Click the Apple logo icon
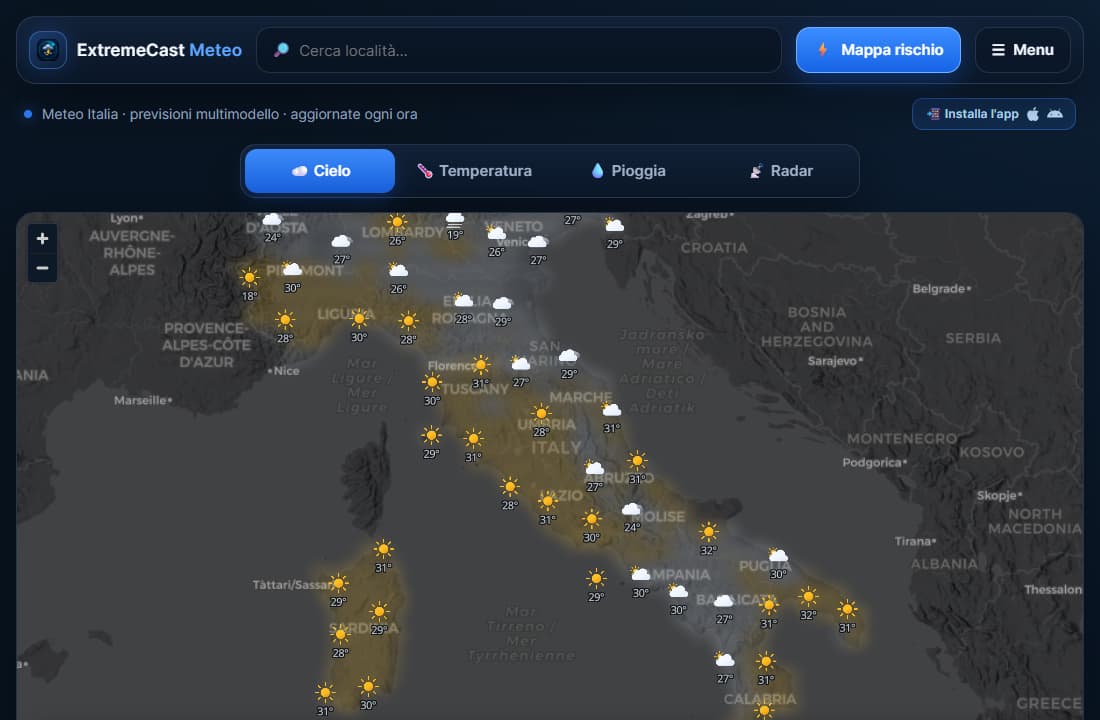1100x720 pixels. point(1033,114)
